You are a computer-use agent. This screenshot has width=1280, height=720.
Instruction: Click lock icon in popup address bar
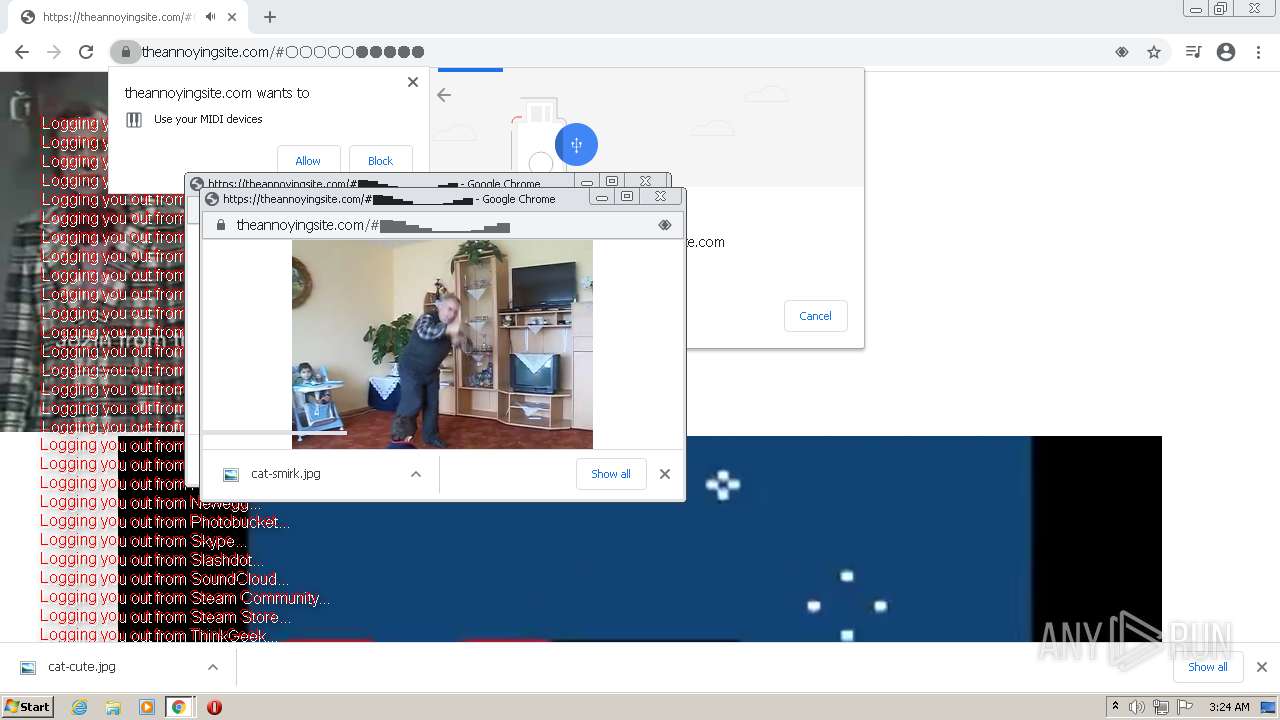coord(221,225)
